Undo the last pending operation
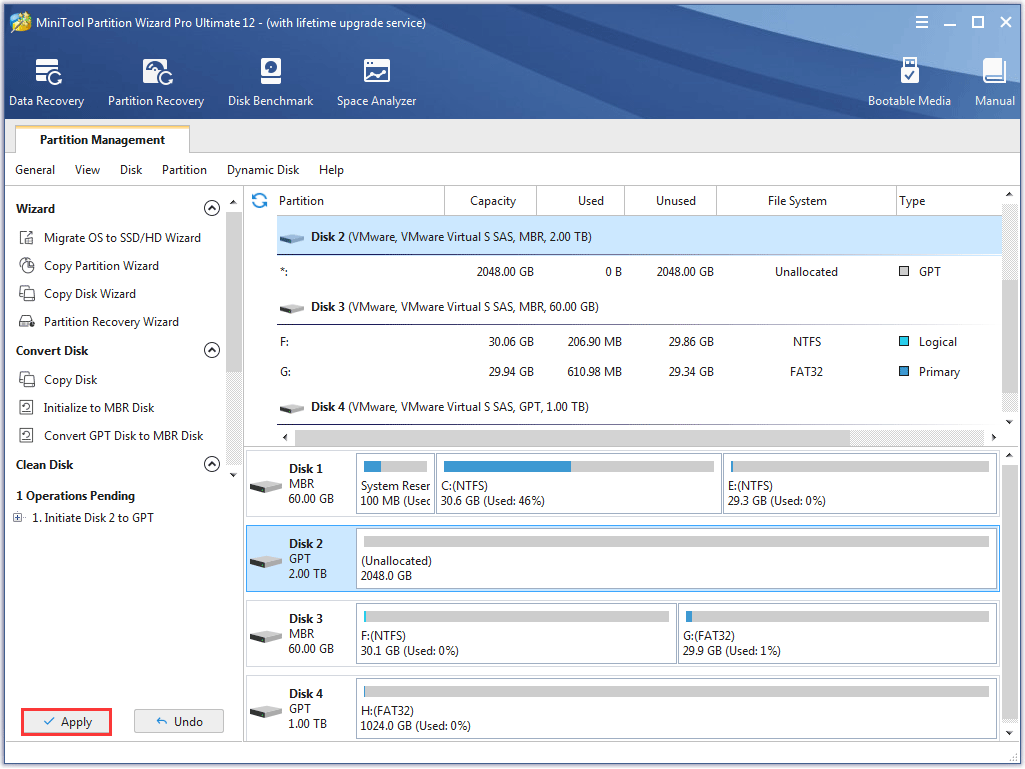Screen dimensions: 1025x769 [x=179, y=722]
